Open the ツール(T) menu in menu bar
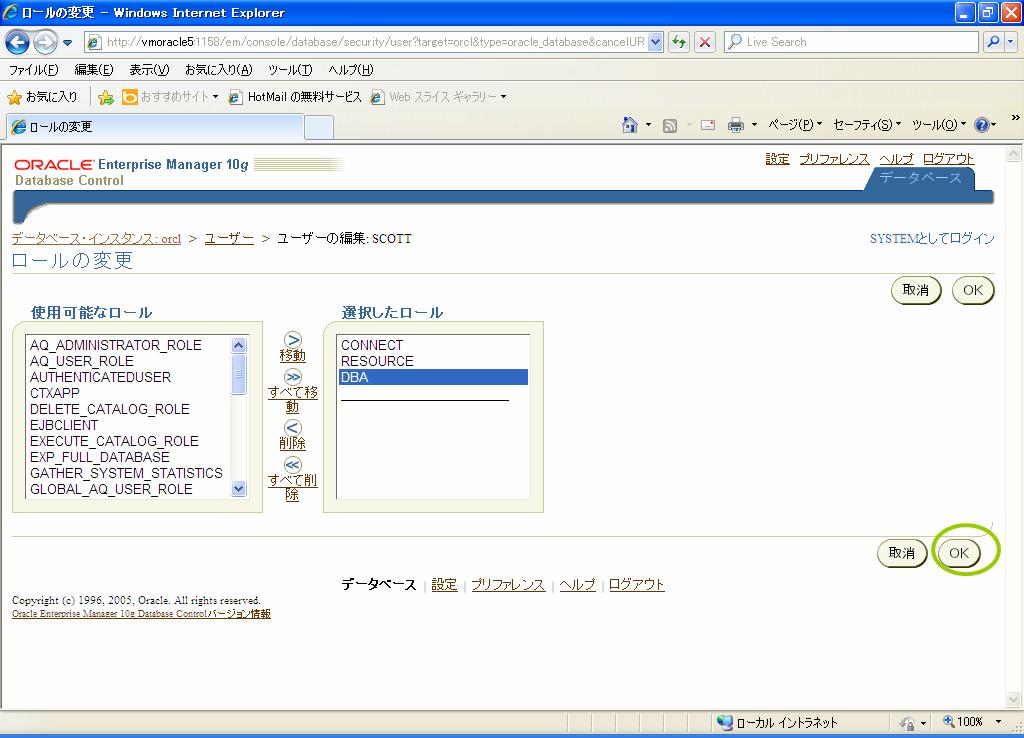Image resolution: width=1024 pixels, height=738 pixels. (290, 69)
